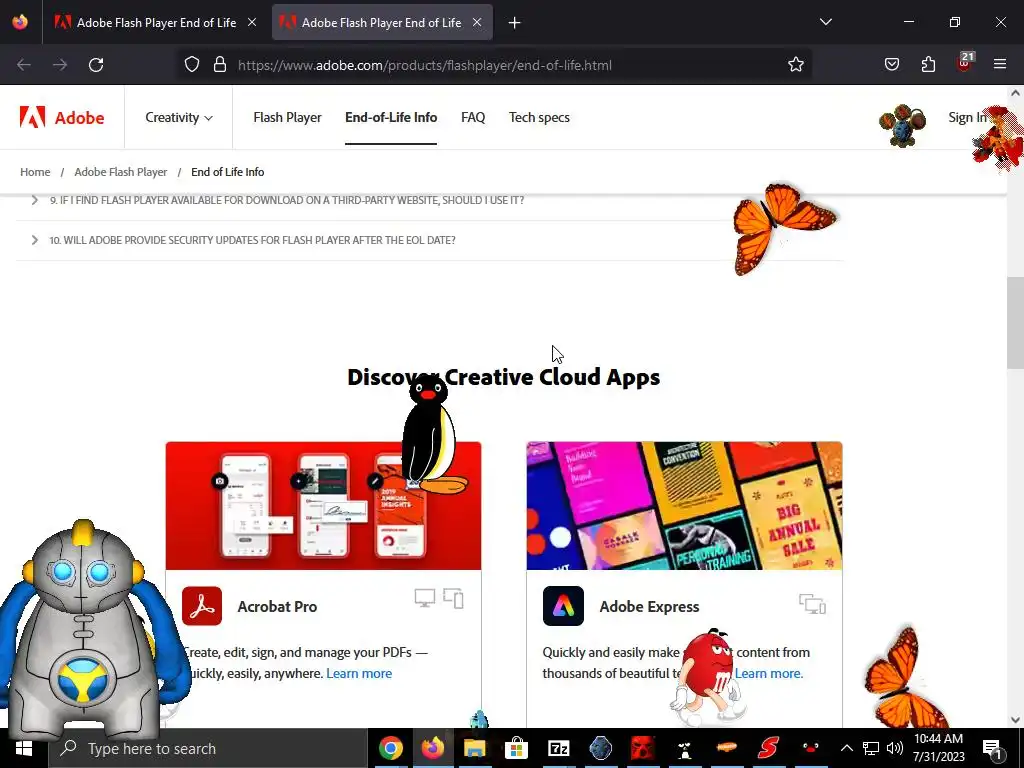Launch Google Chrome from the taskbar
1024x768 pixels.
[391, 748]
